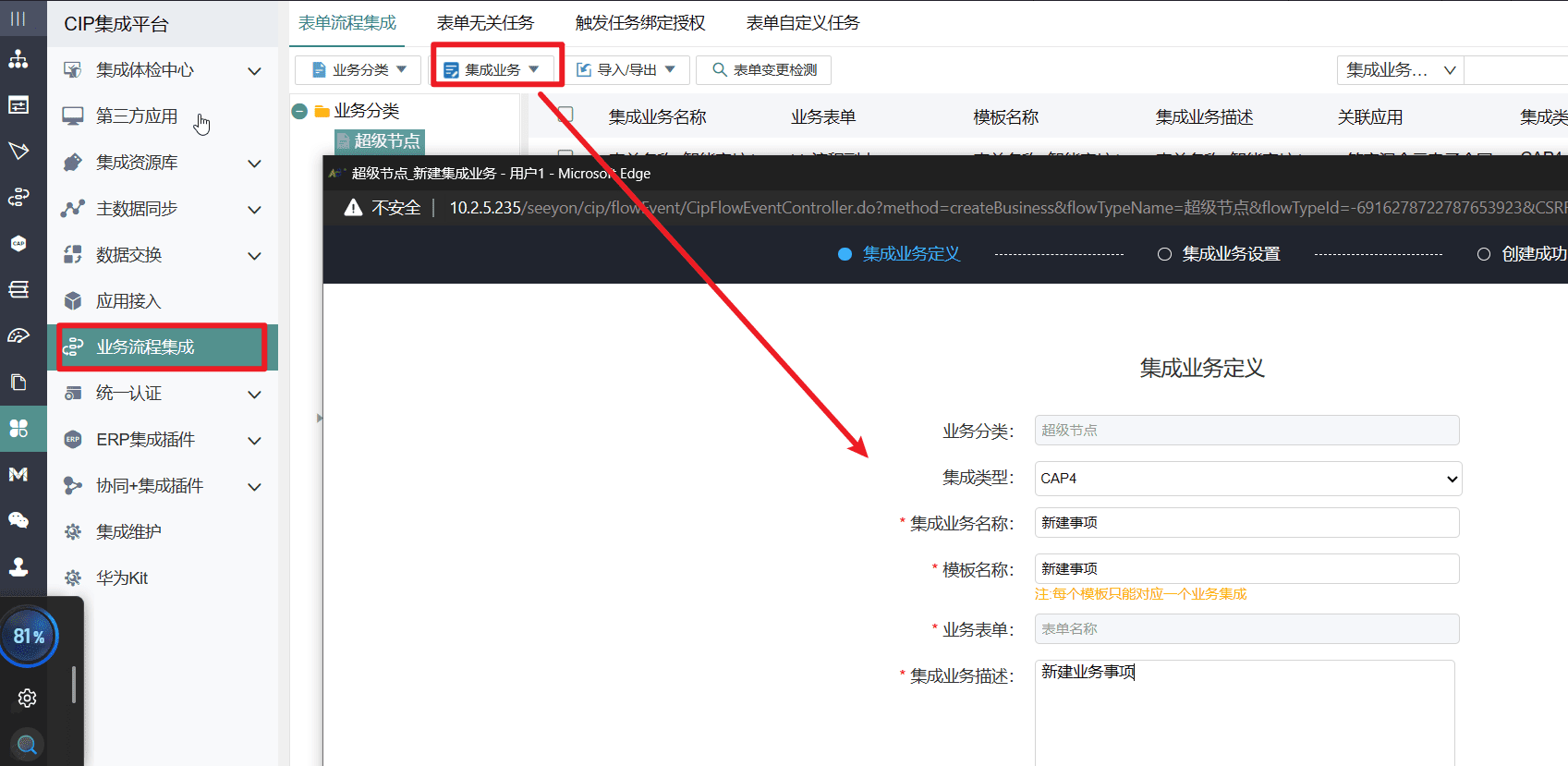
Task: Click the 关联应用 column header
Action: (x=1370, y=117)
